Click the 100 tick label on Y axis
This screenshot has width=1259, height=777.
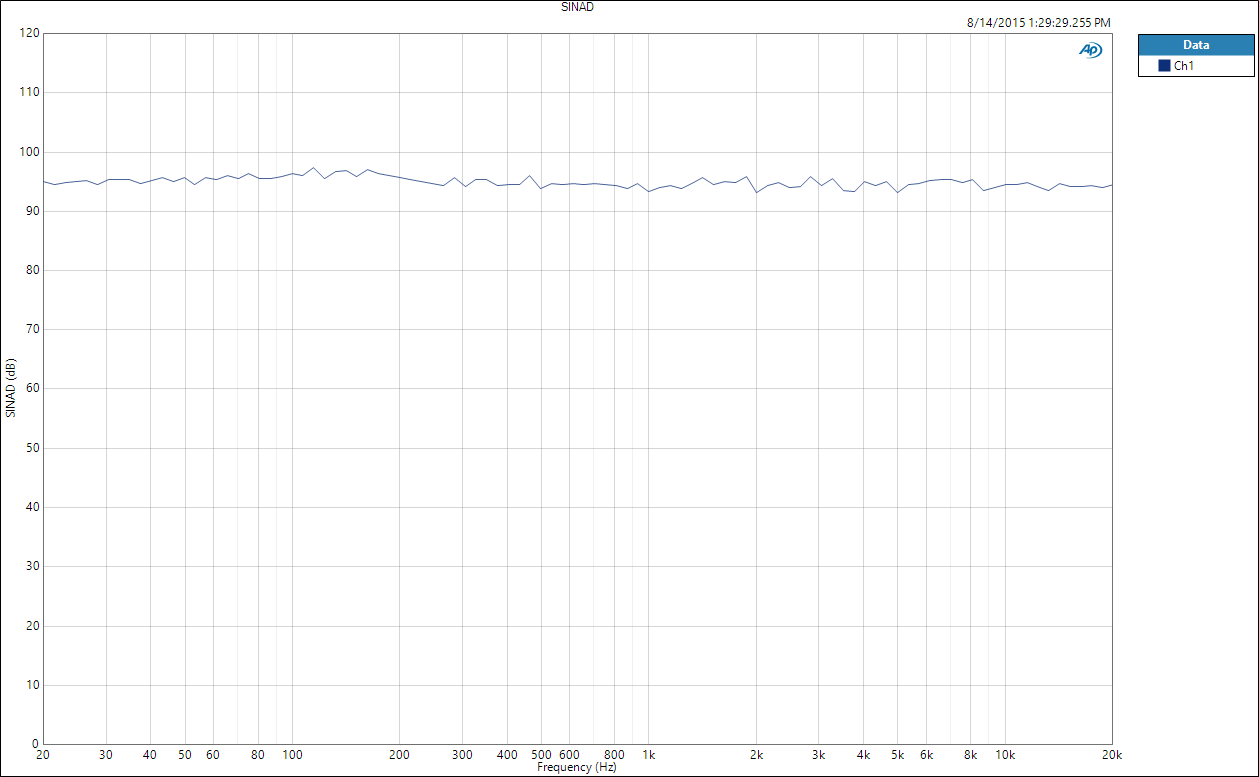tap(29, 152)
